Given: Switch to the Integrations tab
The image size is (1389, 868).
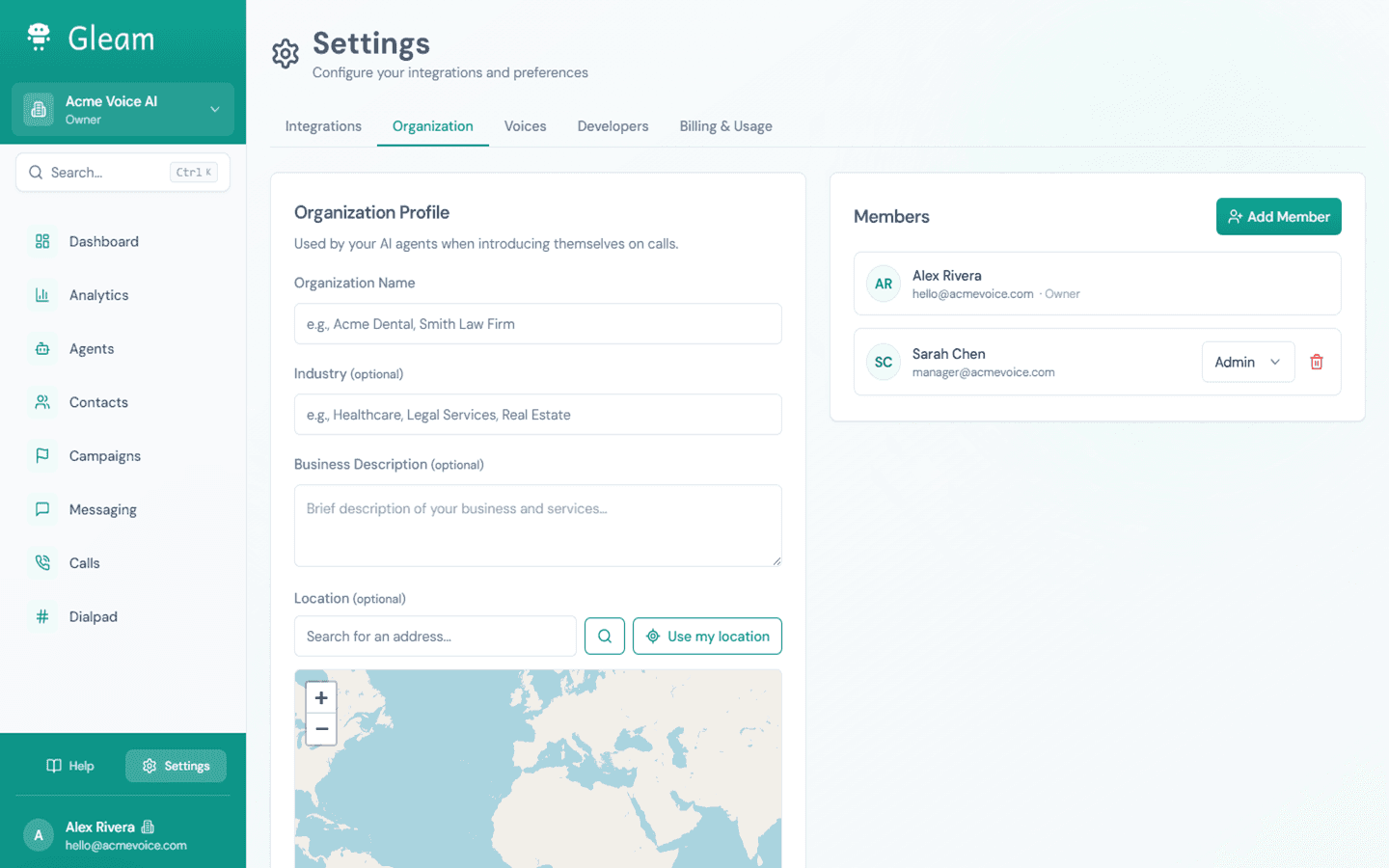Looking at the screenshot, I should [x=323, y=126].
